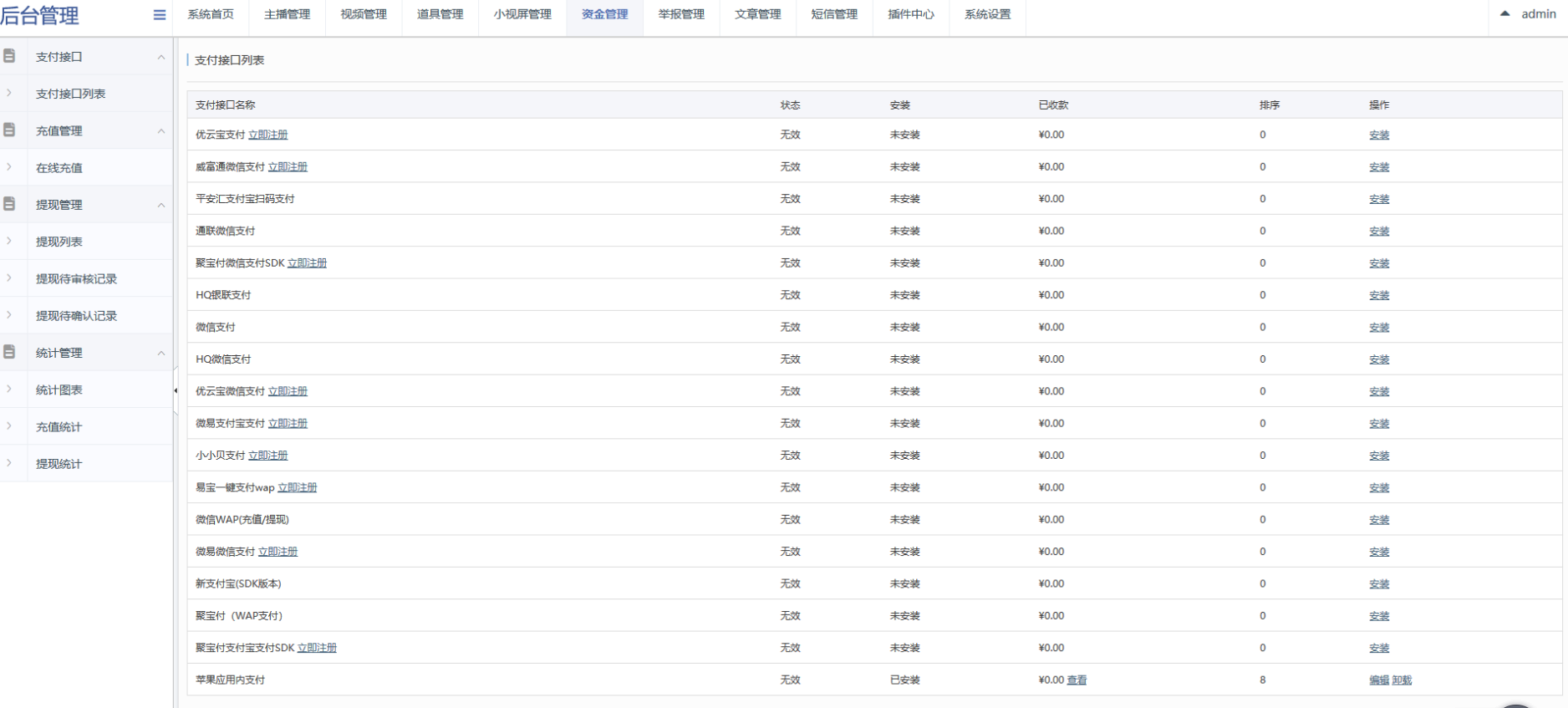Image resolution: width=1568 pixels, height=708 pixels.
Task: Open 充值统计 in the sidebar
Action: click(x=59, y=426)
